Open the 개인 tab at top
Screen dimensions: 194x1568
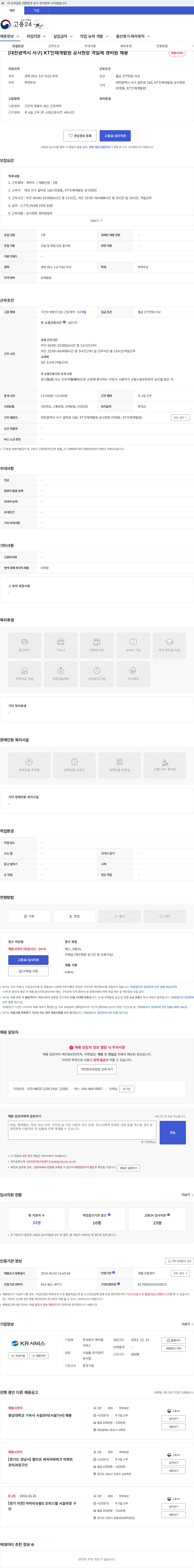(x=12, y=10)
